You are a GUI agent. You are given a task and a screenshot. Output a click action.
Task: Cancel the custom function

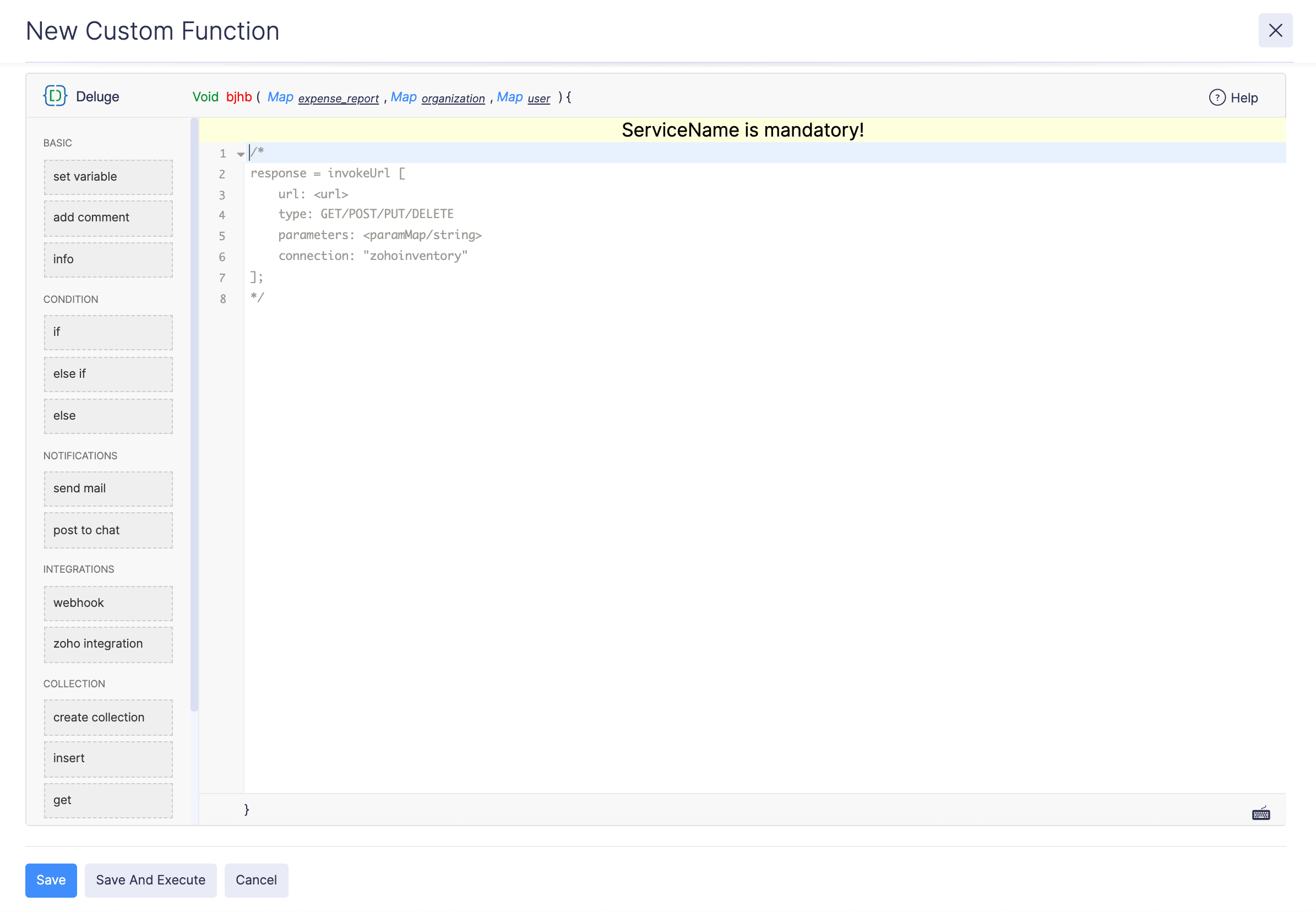pyautogui.click(x=256, y=880)
